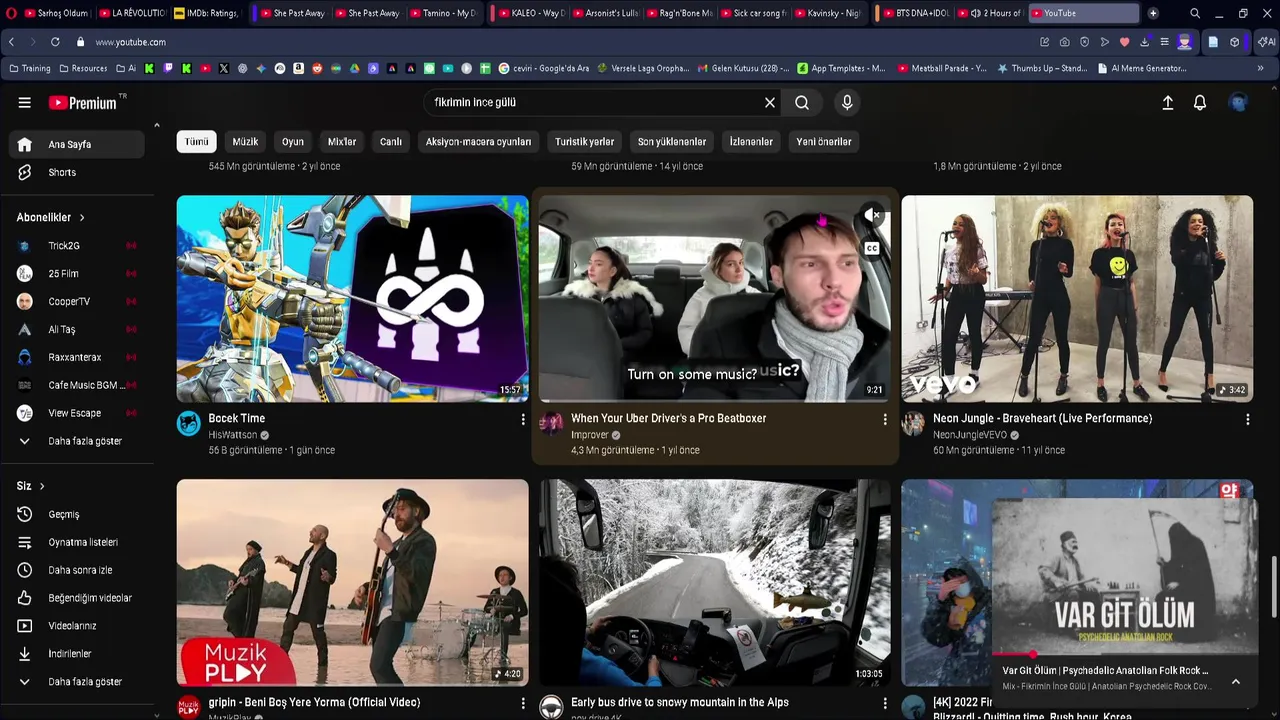This screenshot has width=1280, height=720.
Task: Open options for Uber Driver Beatboxer video
Action: coord(885,420)
